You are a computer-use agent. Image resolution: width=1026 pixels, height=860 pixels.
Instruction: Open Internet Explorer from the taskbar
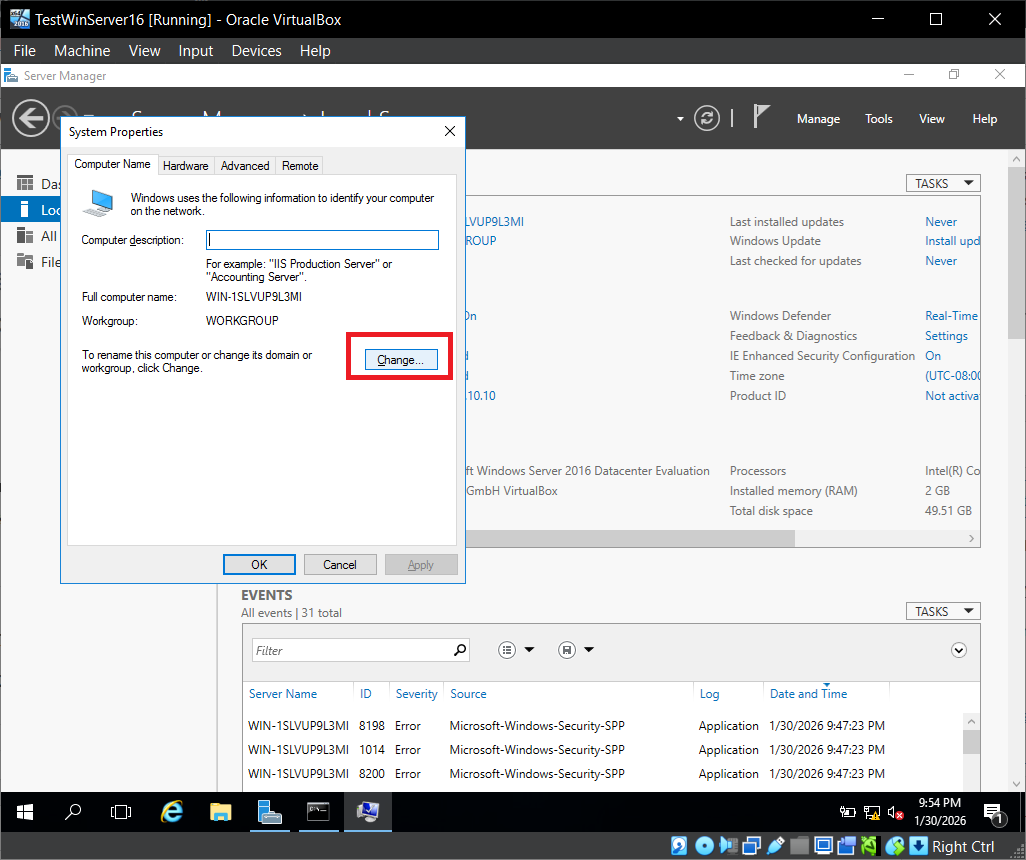pos(172,812)
